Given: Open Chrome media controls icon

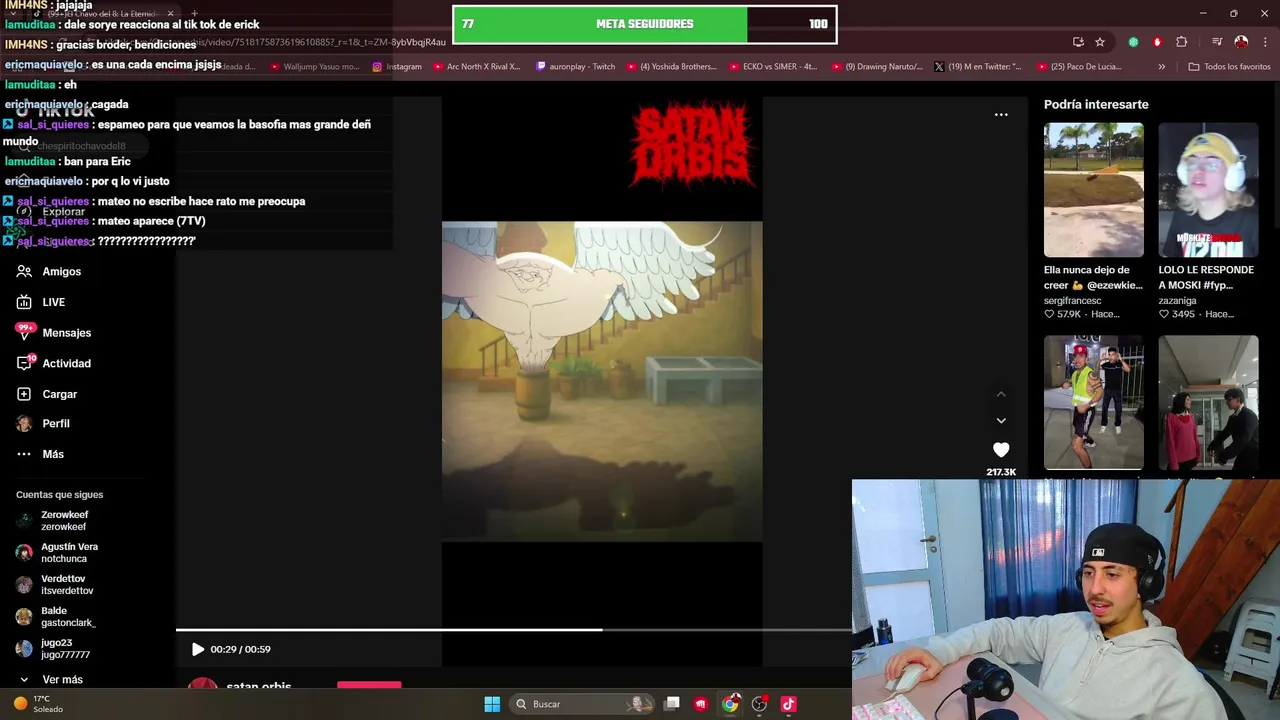Looking at the screenshot, I should point(1217,42).
